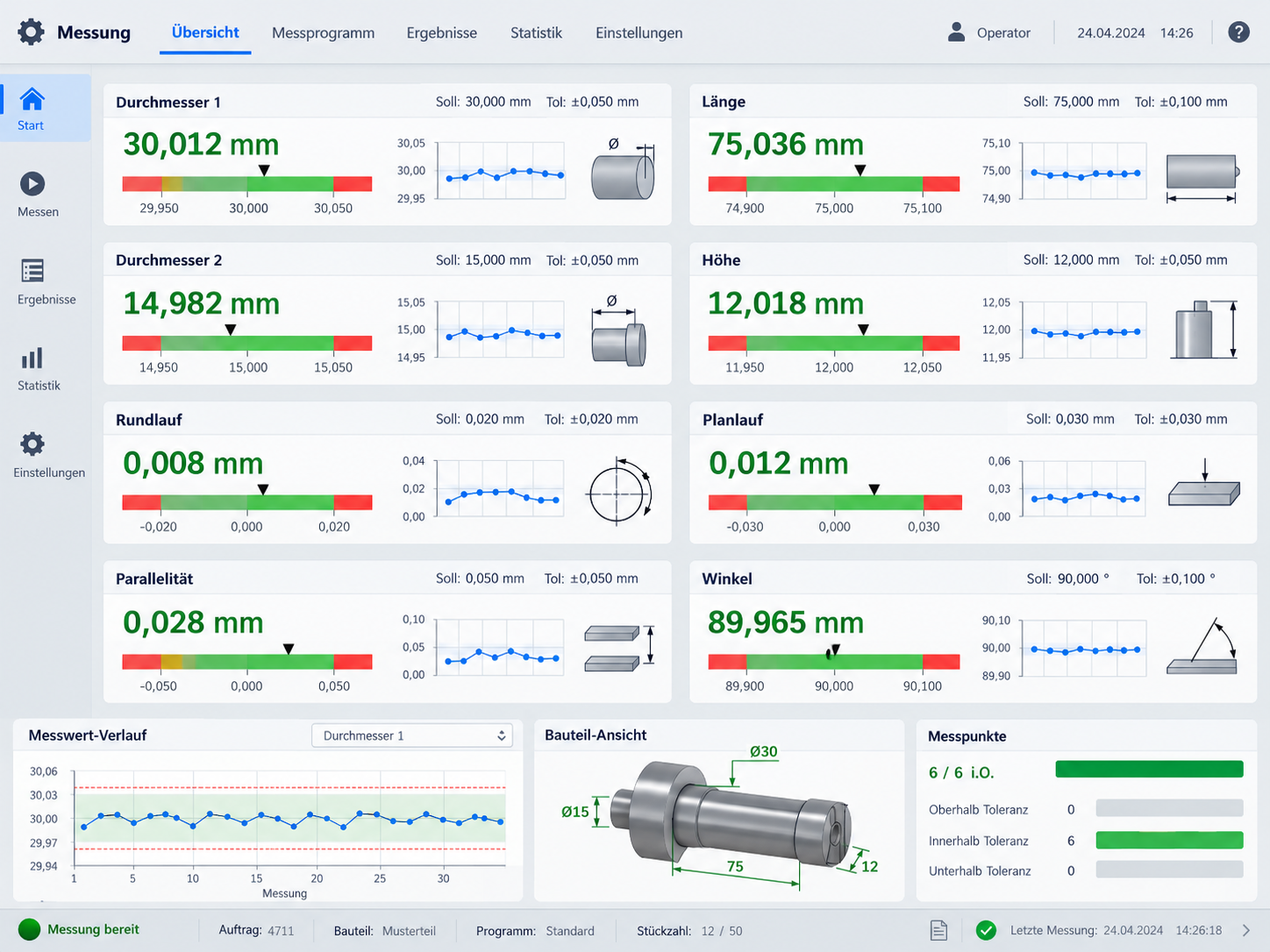Click the Länge part diagram icon

coord(1202,177)
